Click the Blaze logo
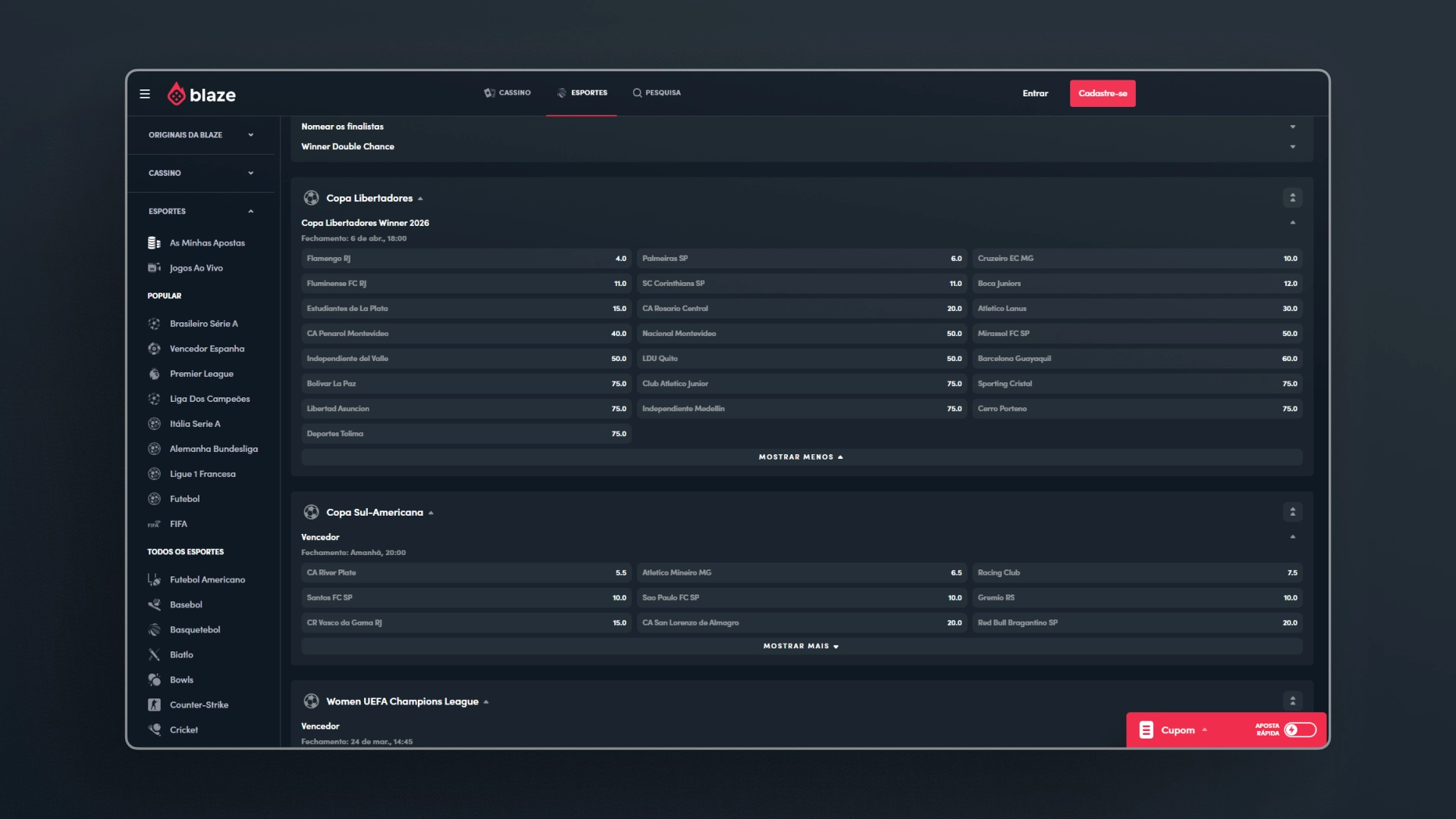The image size is (1456, 819). coord(202,94)
